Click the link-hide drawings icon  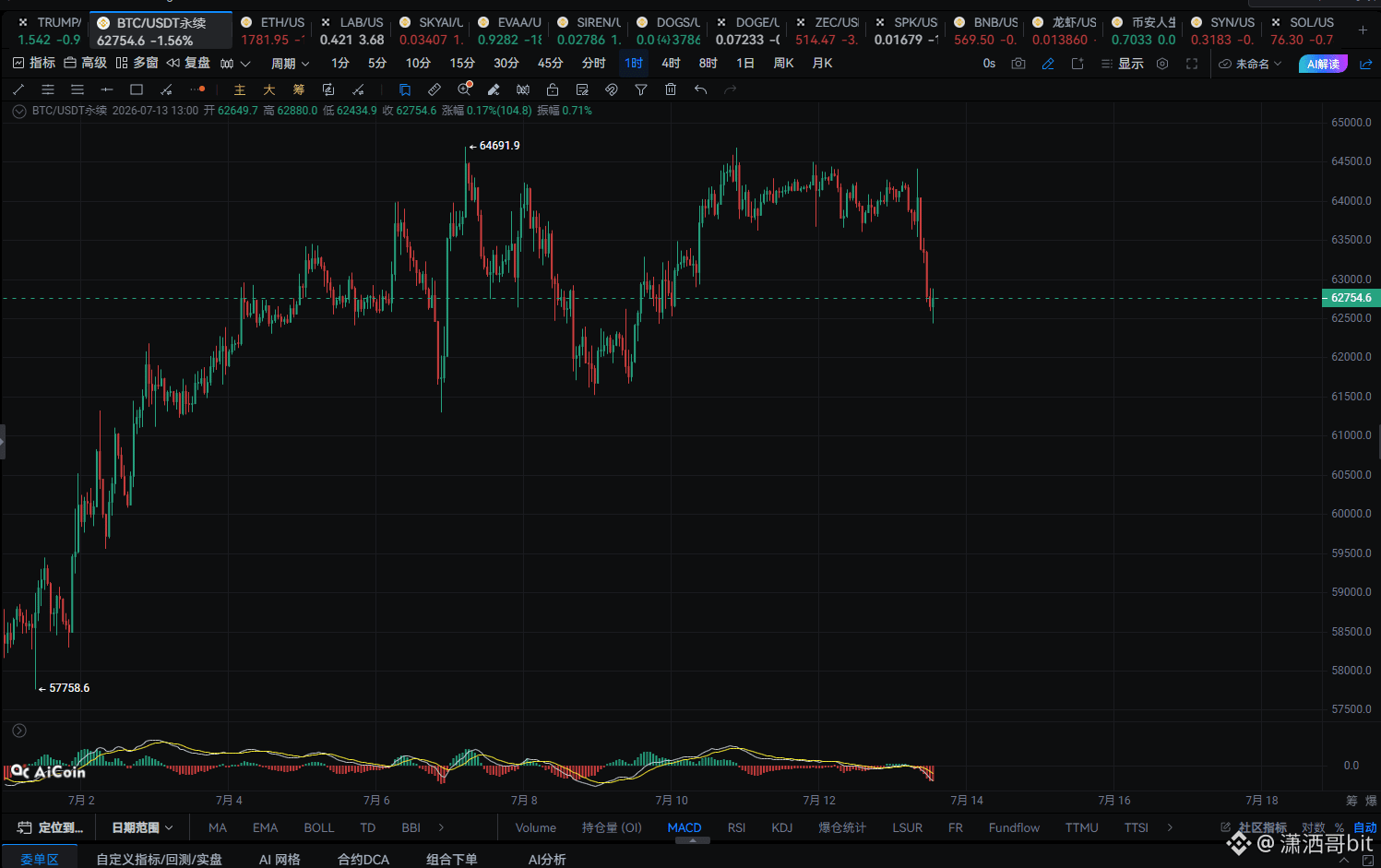coord(612,89)
